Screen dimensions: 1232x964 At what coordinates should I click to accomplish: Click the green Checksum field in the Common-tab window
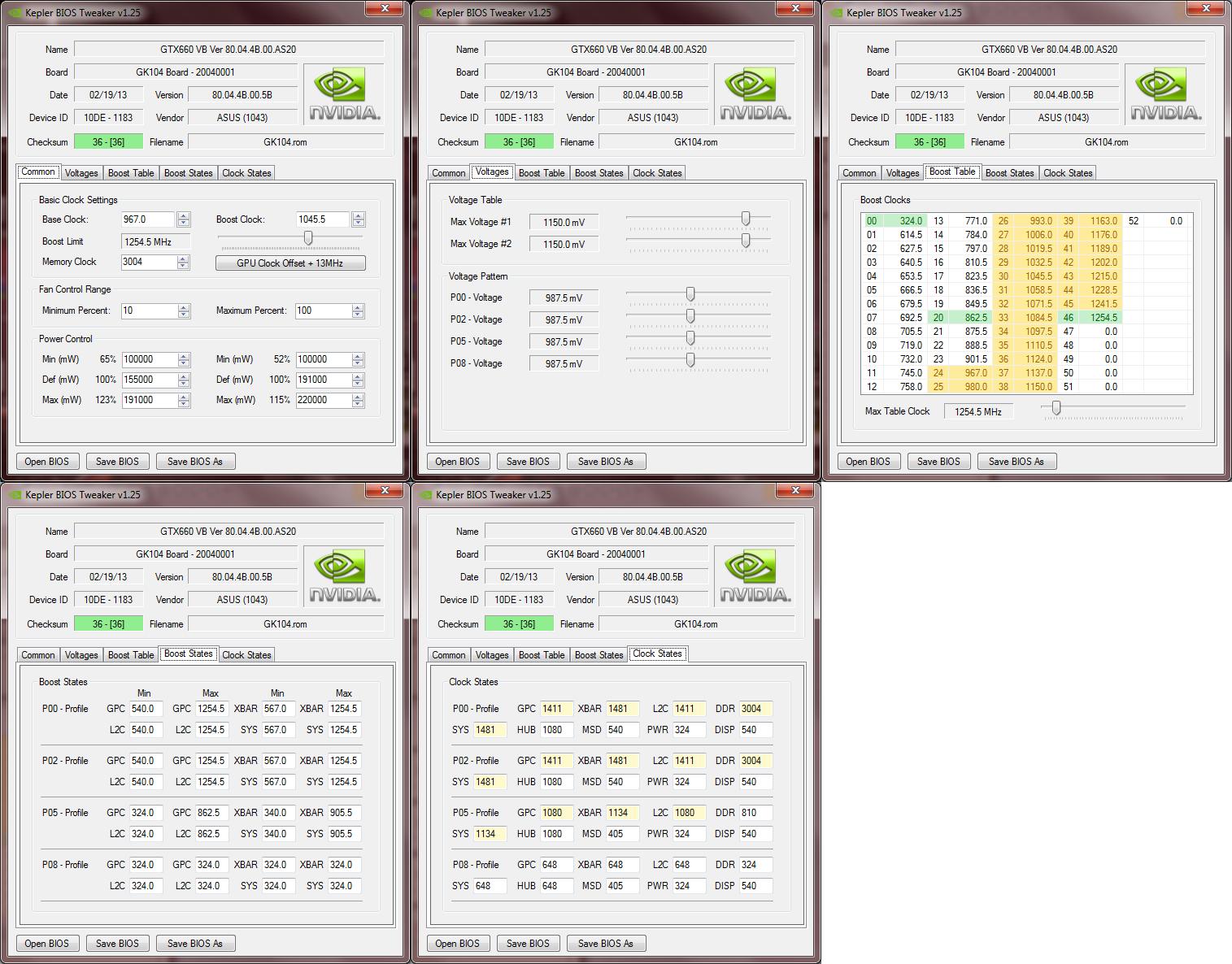[x=108, y=141]
